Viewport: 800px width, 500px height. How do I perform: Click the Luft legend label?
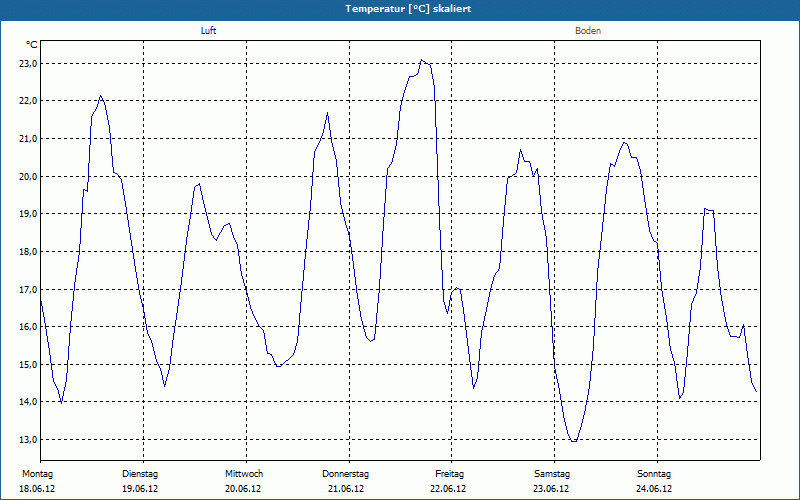pyautogui.click(x=208, y=31)
